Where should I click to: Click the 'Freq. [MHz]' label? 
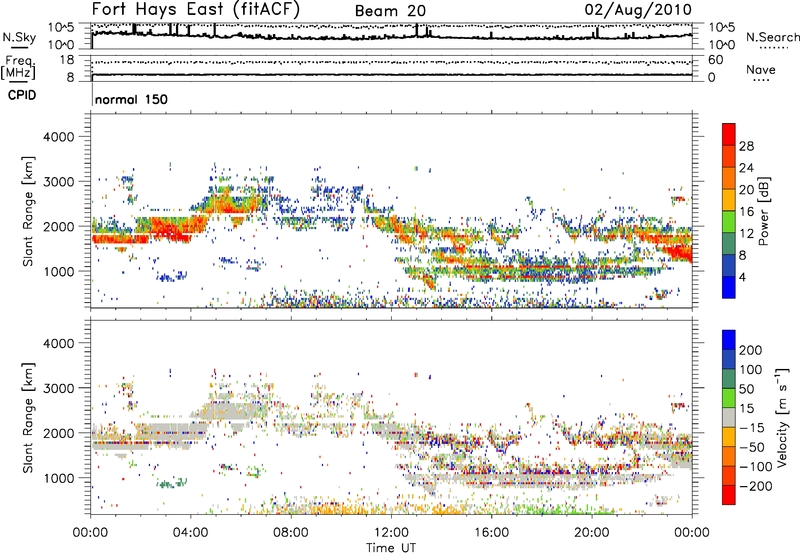[18, 67]
